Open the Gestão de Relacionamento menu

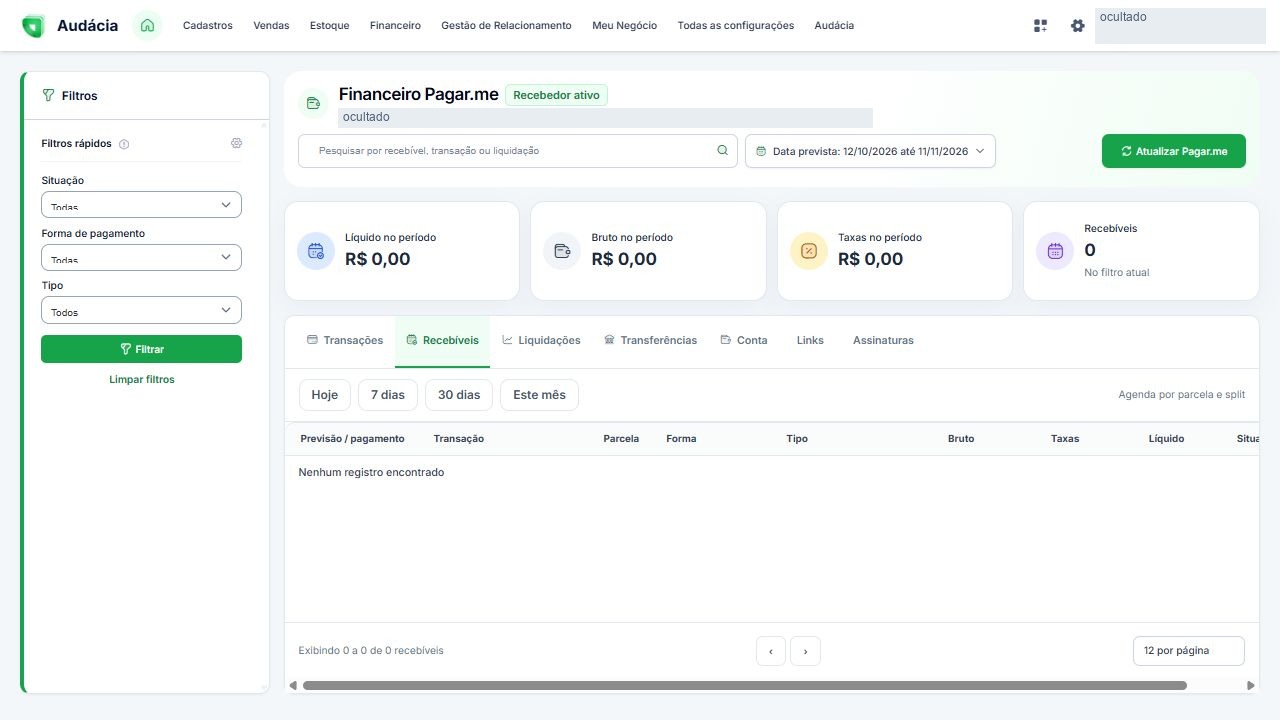pos(506,26)
